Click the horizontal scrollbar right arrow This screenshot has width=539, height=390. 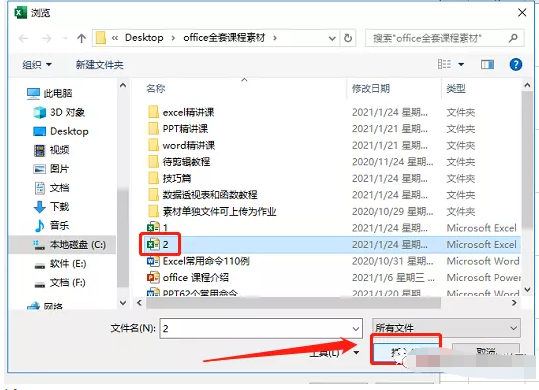(x=514, y=303)
